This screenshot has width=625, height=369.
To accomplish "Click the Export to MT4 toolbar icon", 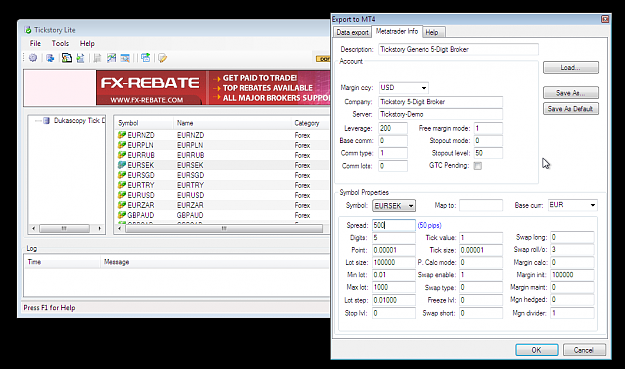I will tap(67, 58).
